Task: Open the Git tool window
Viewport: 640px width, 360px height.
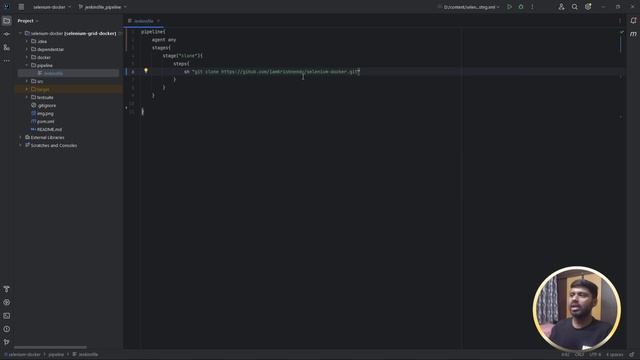Action: (7, 342)
